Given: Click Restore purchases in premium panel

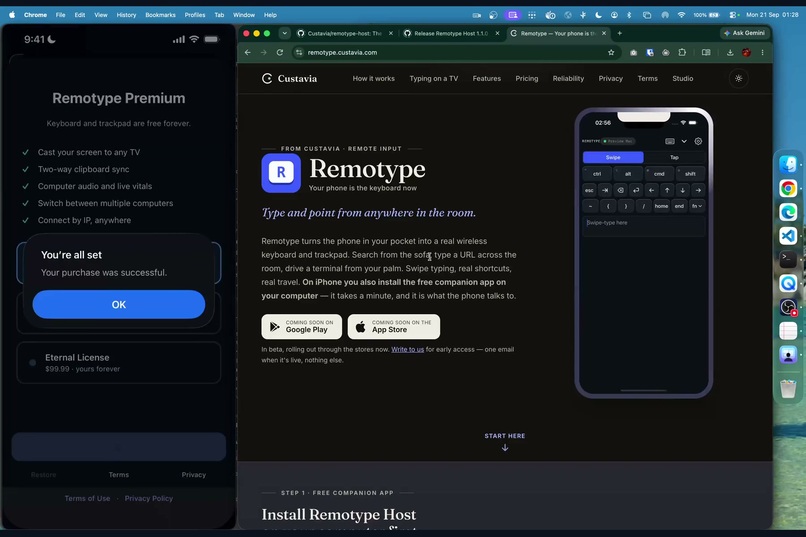Looking at the screenshot, I should click(x=44, y=475).
